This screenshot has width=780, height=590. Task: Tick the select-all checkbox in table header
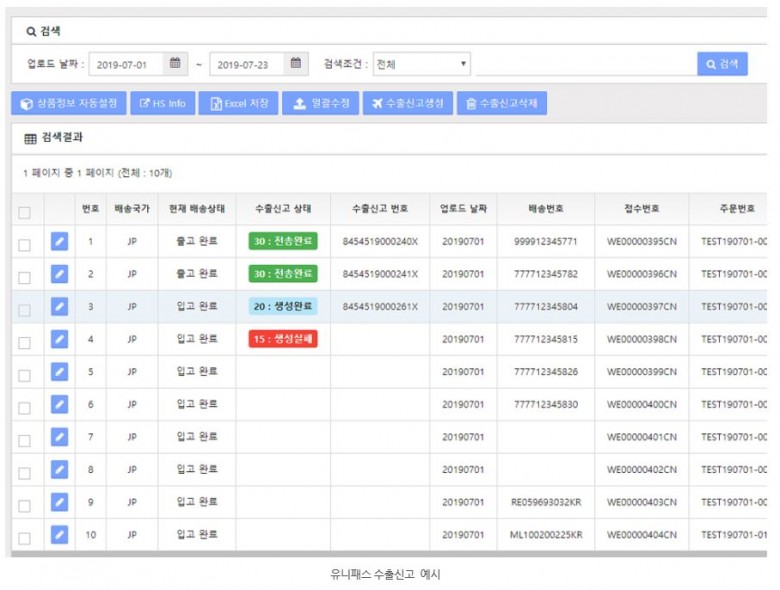tap(24, 213)
